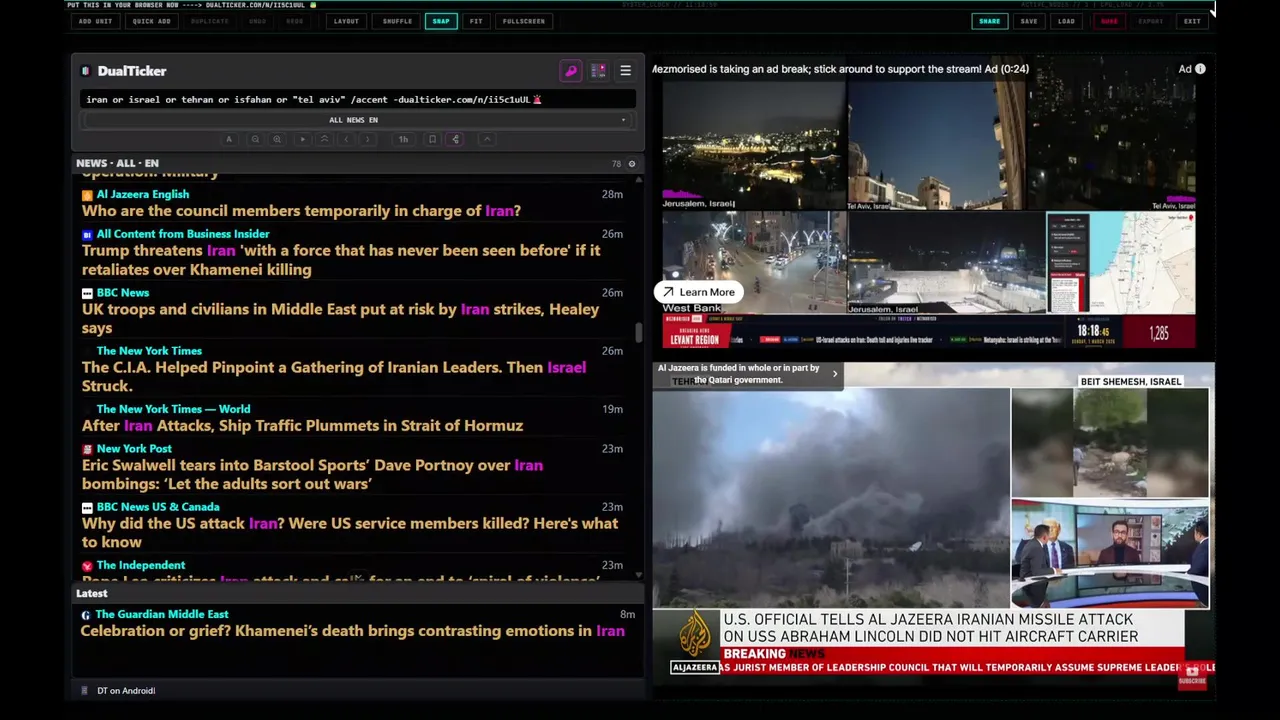Open the hamburger menu in DualTicker header

[625, 71]
